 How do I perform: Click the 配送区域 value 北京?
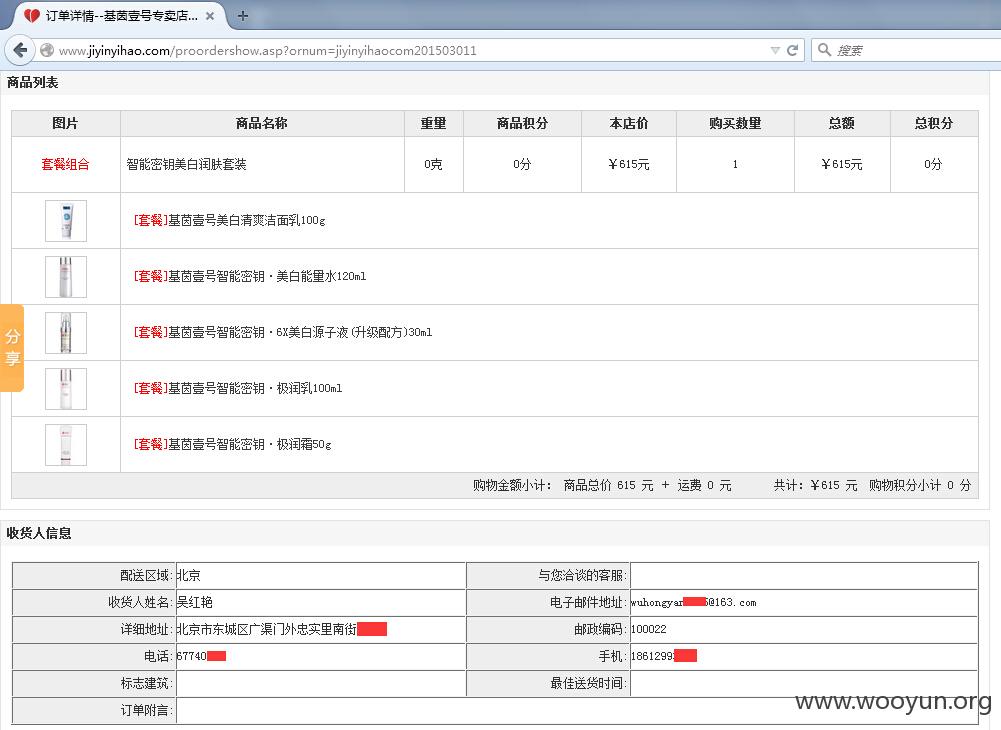coord(188,575)
